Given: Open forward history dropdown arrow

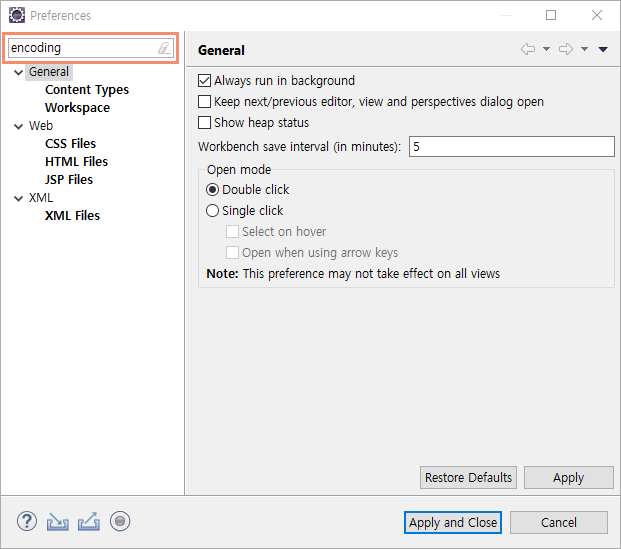Looking at the screenshot, I should coord(584,49).
